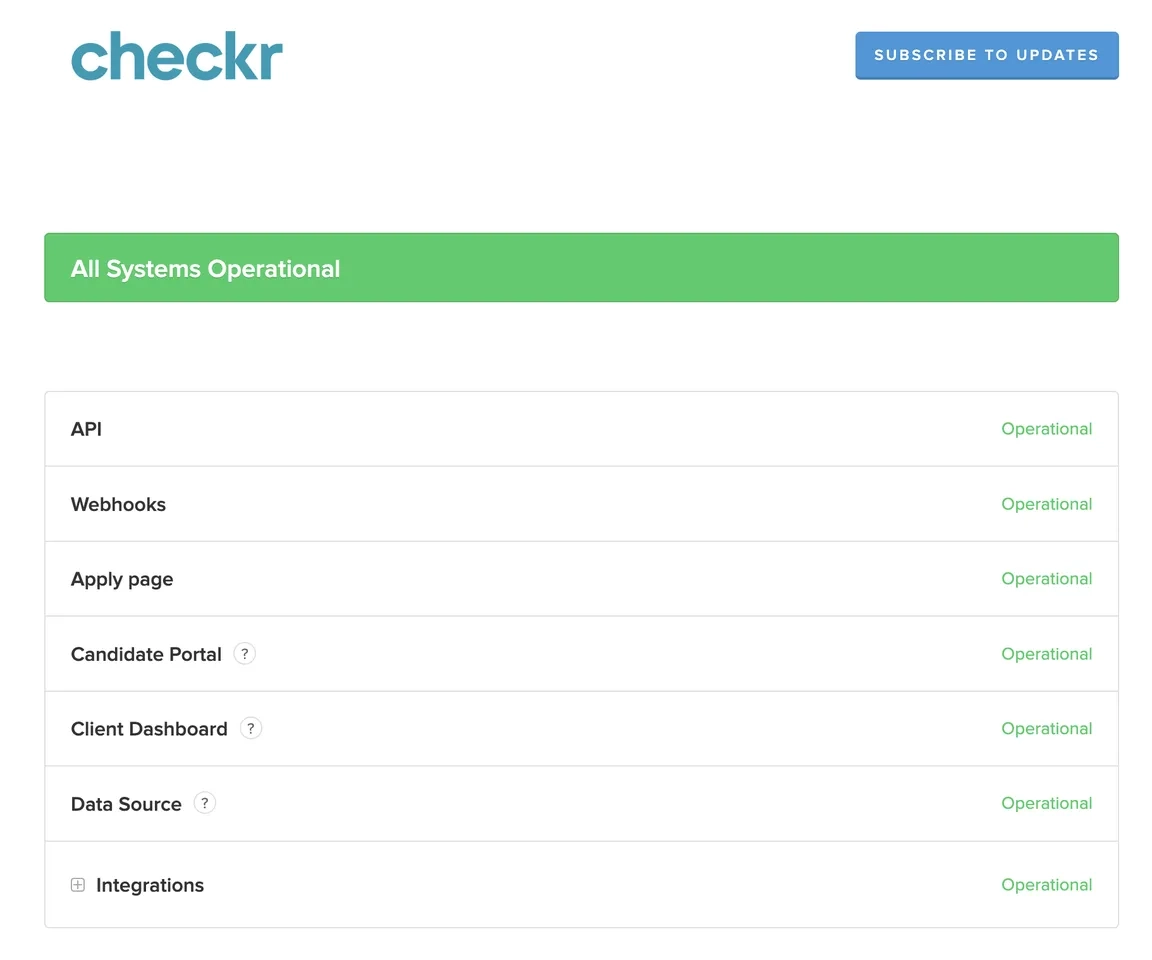Expand the Integrations component group
This screenshot has height=960, width=1152.
point(78,885)
